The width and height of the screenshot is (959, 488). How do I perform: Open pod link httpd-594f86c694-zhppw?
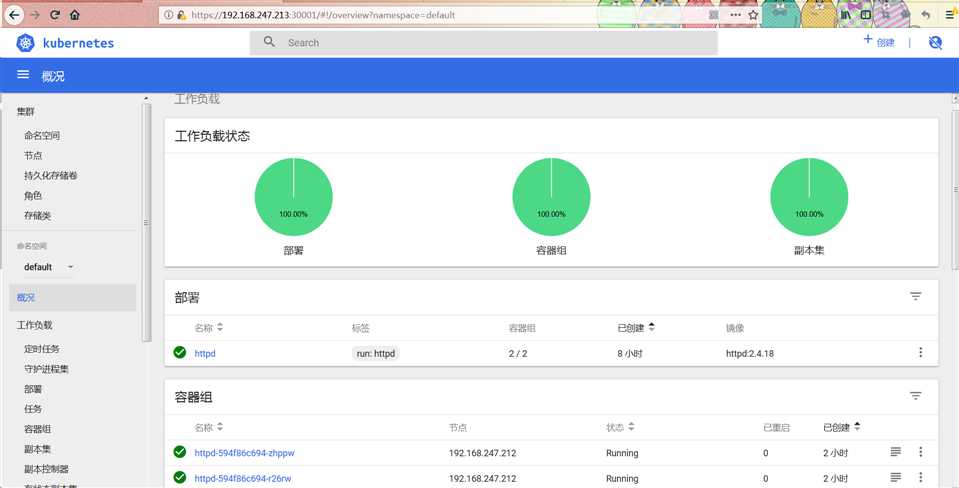[x=245, y=453]
